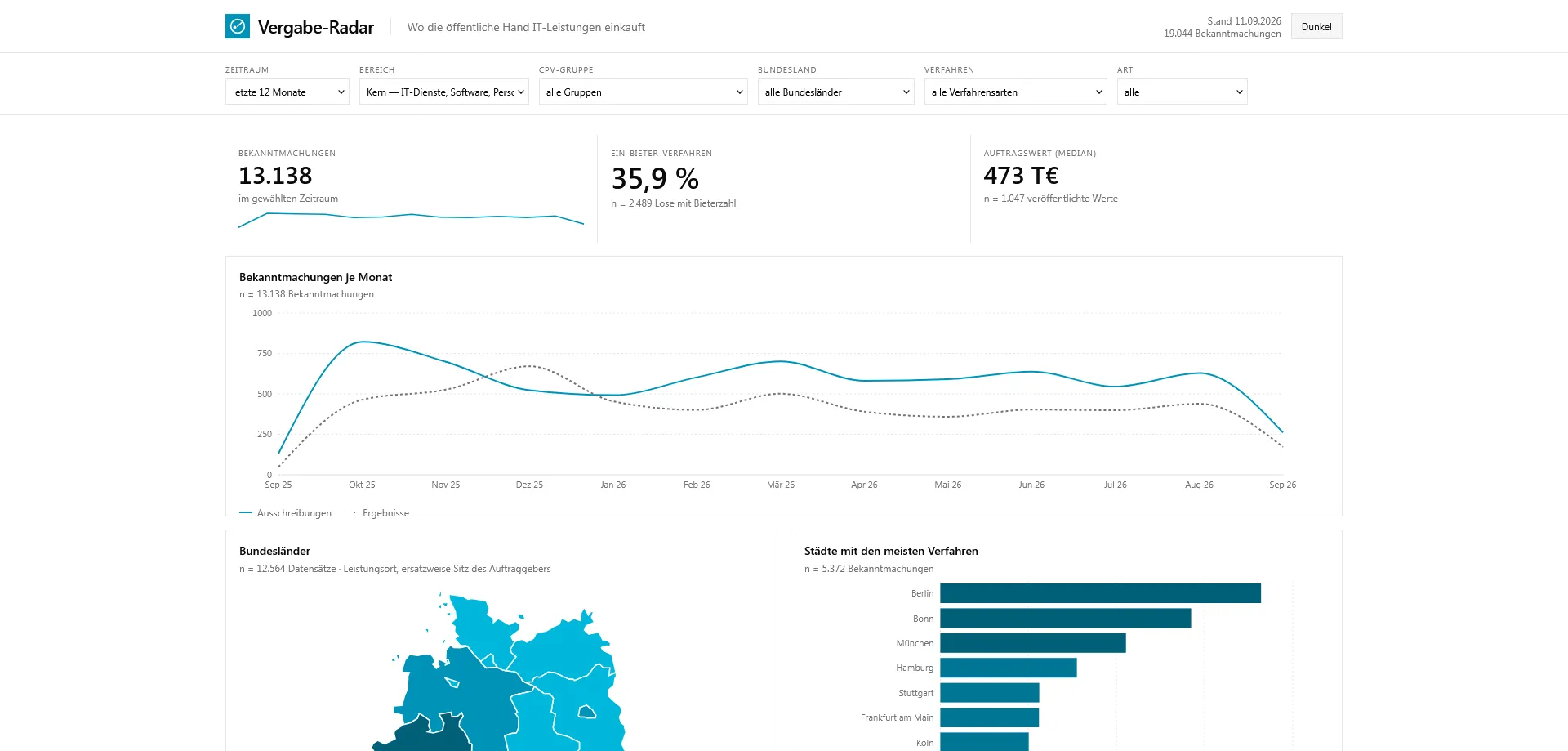Viewport: 1568px width, 751px height.
Task: Toggle dark mode with Dunkel button
Action: [1316, 26]
